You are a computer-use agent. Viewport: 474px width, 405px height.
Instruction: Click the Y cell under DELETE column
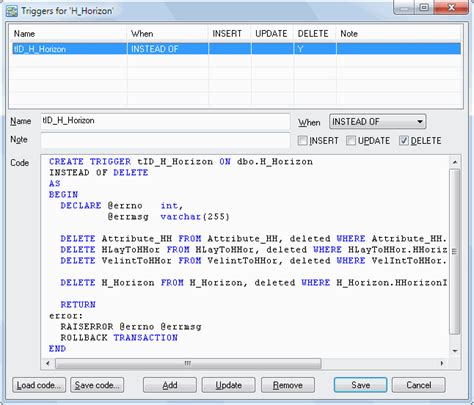click(x=315, y=49)
